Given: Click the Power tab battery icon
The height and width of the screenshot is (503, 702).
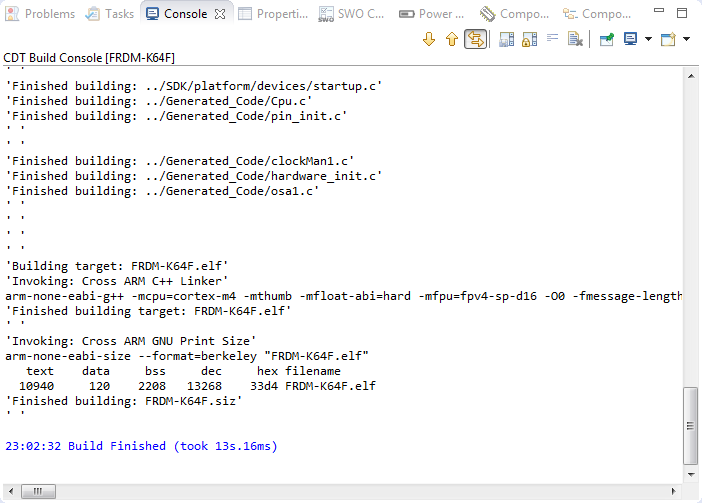Looking at the screenshot, I should coord(406,14).
